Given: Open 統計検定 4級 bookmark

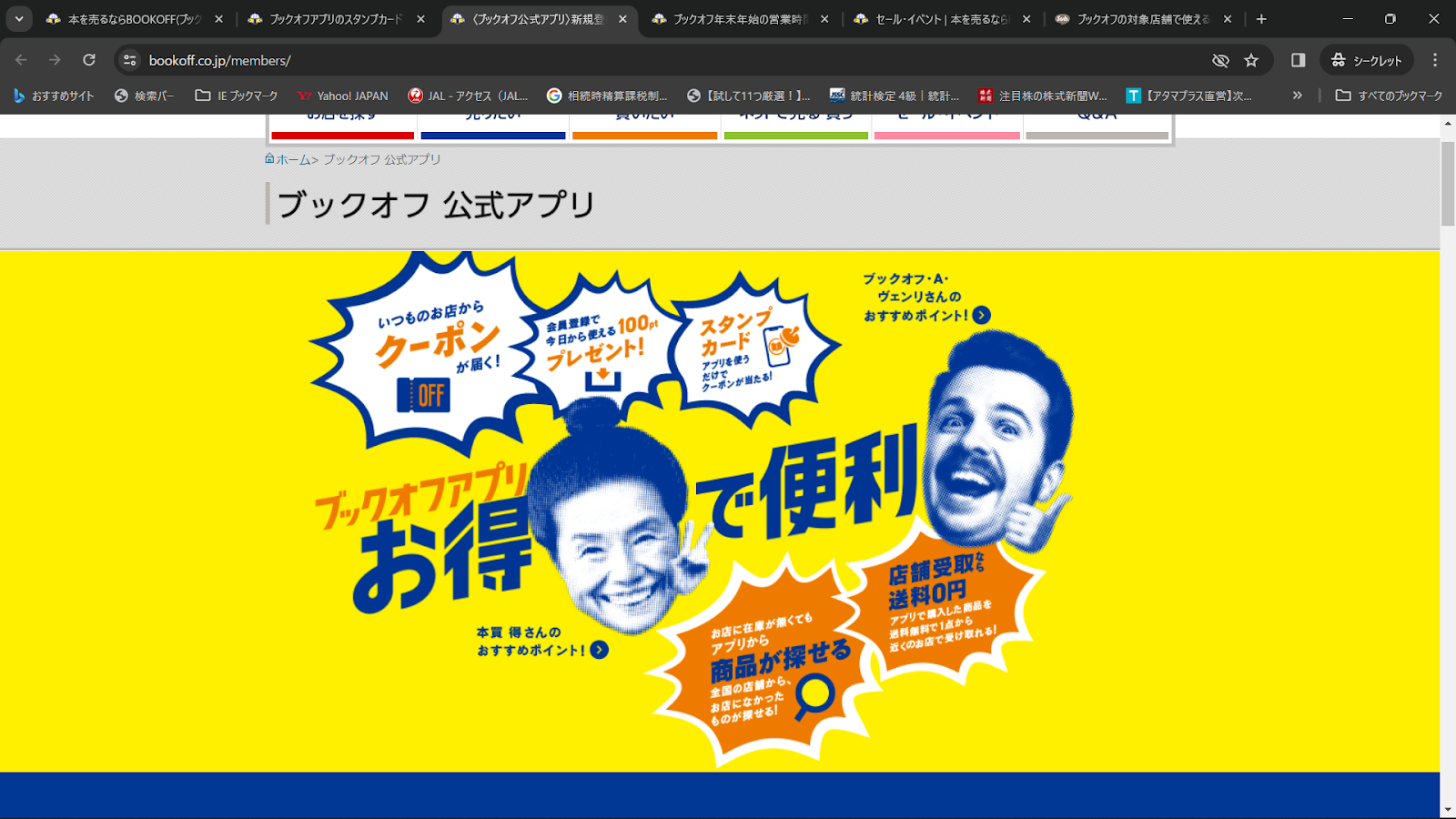Looking at the screenshot, I should click(x=895, y=96).
